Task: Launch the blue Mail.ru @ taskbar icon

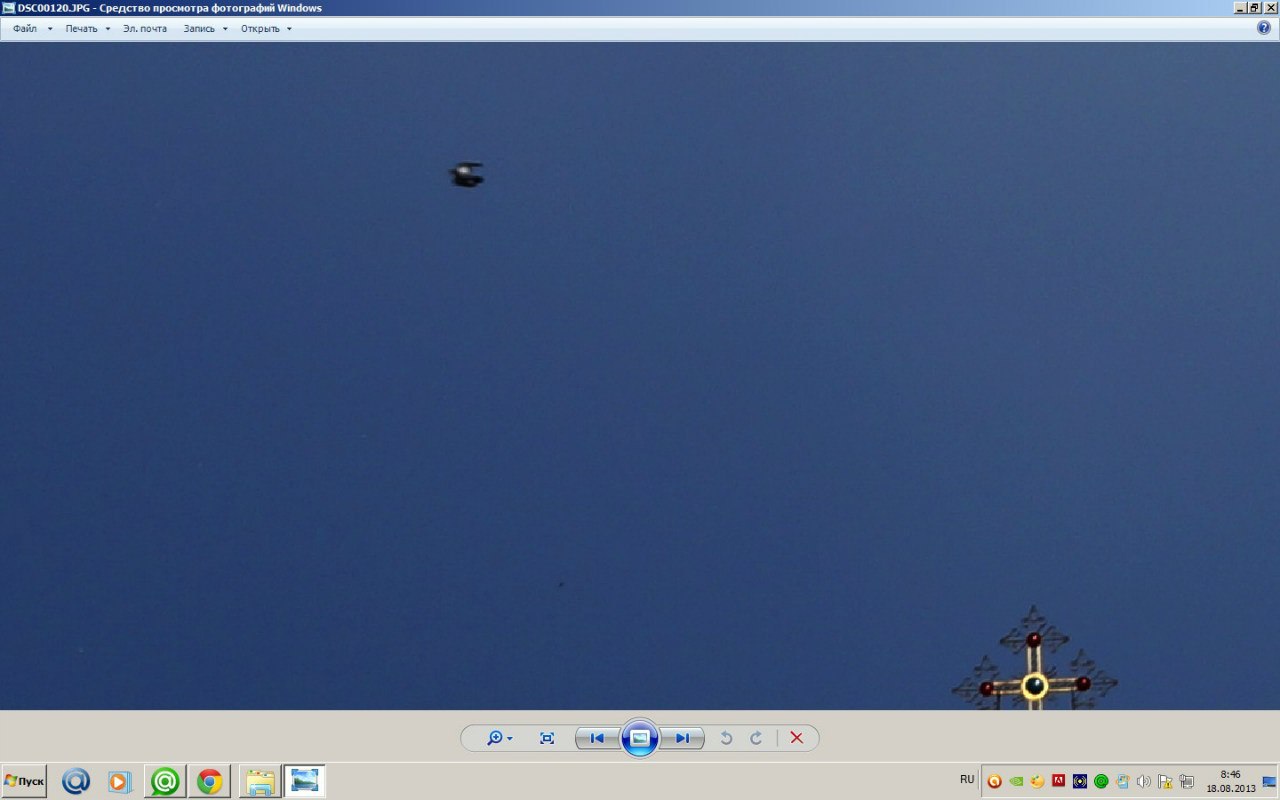Action: [x=76, y=781]
